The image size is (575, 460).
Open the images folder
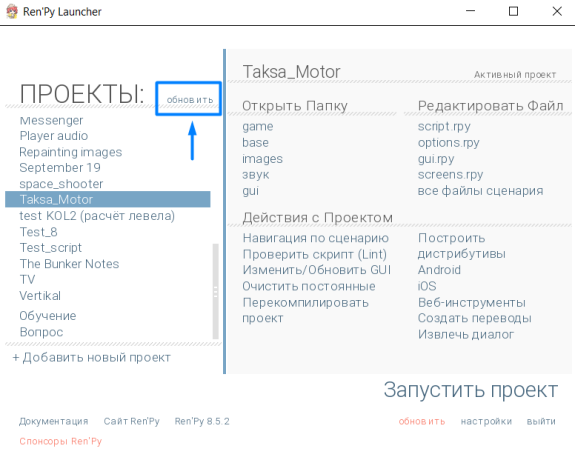pos(262,158)
